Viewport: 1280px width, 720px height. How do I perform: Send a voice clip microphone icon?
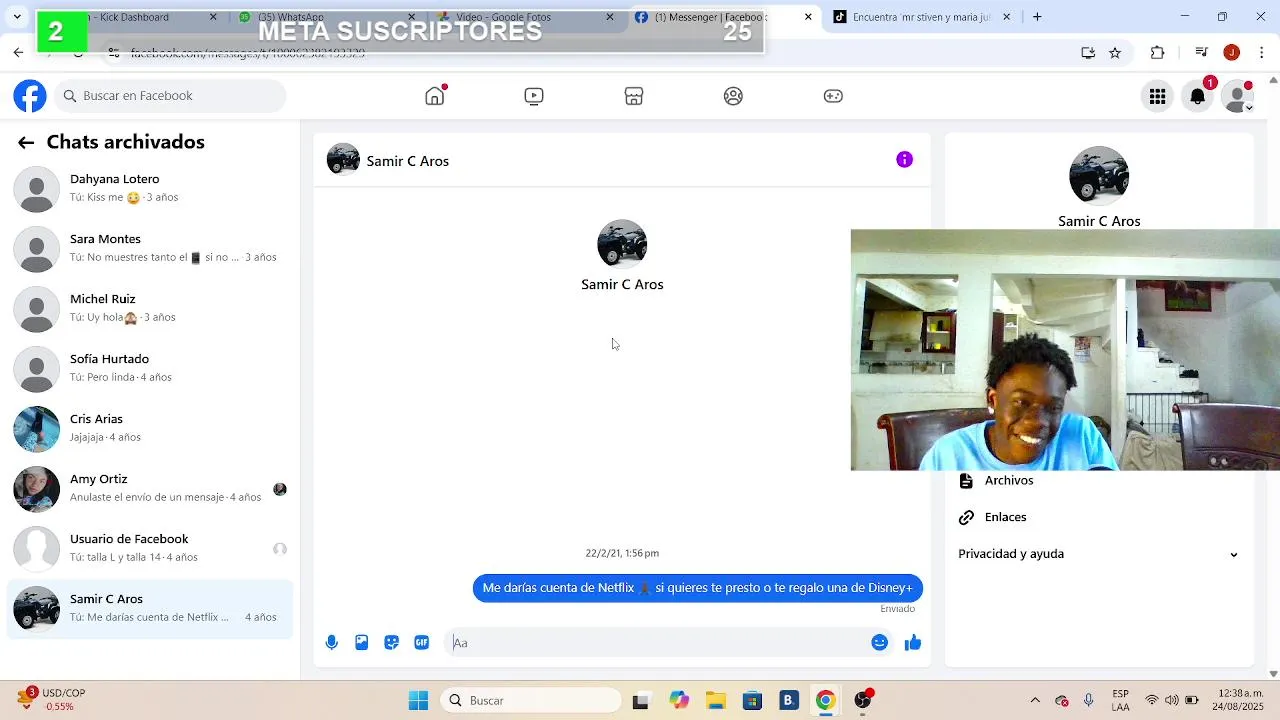pos(332,643)
